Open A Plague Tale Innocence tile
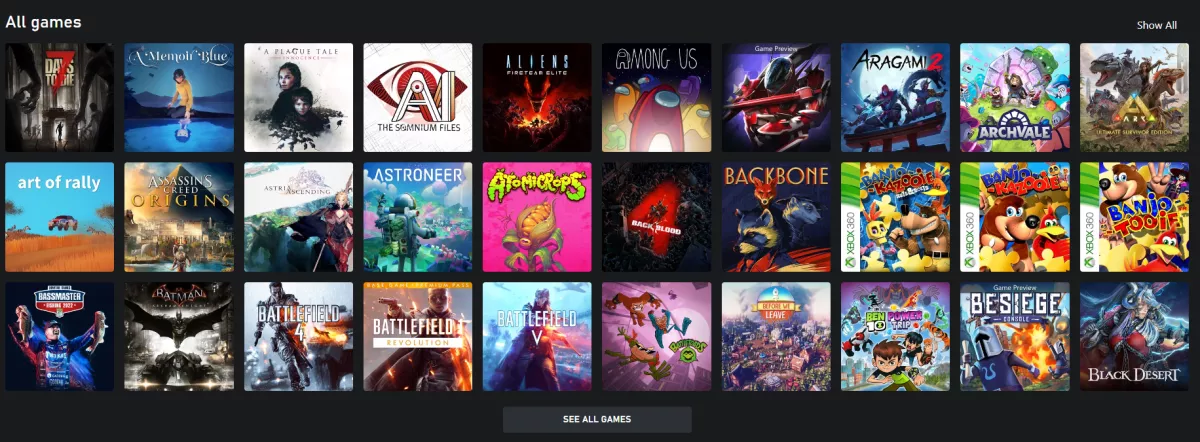Image resolution: width=1200 pixels, height=442 pixels. point(298,97)
